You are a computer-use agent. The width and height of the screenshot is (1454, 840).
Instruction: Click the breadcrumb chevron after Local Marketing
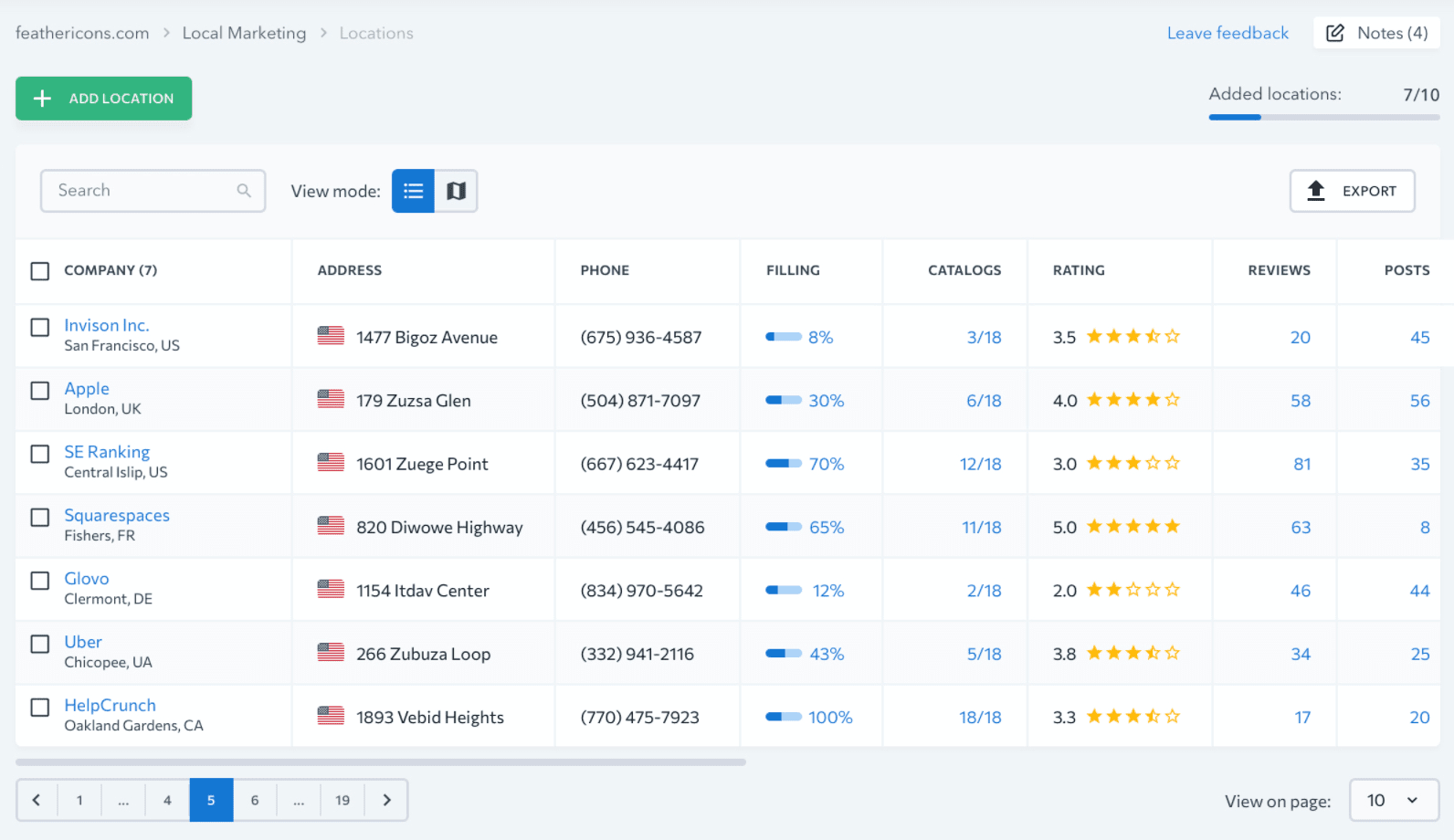pos(323,33)
